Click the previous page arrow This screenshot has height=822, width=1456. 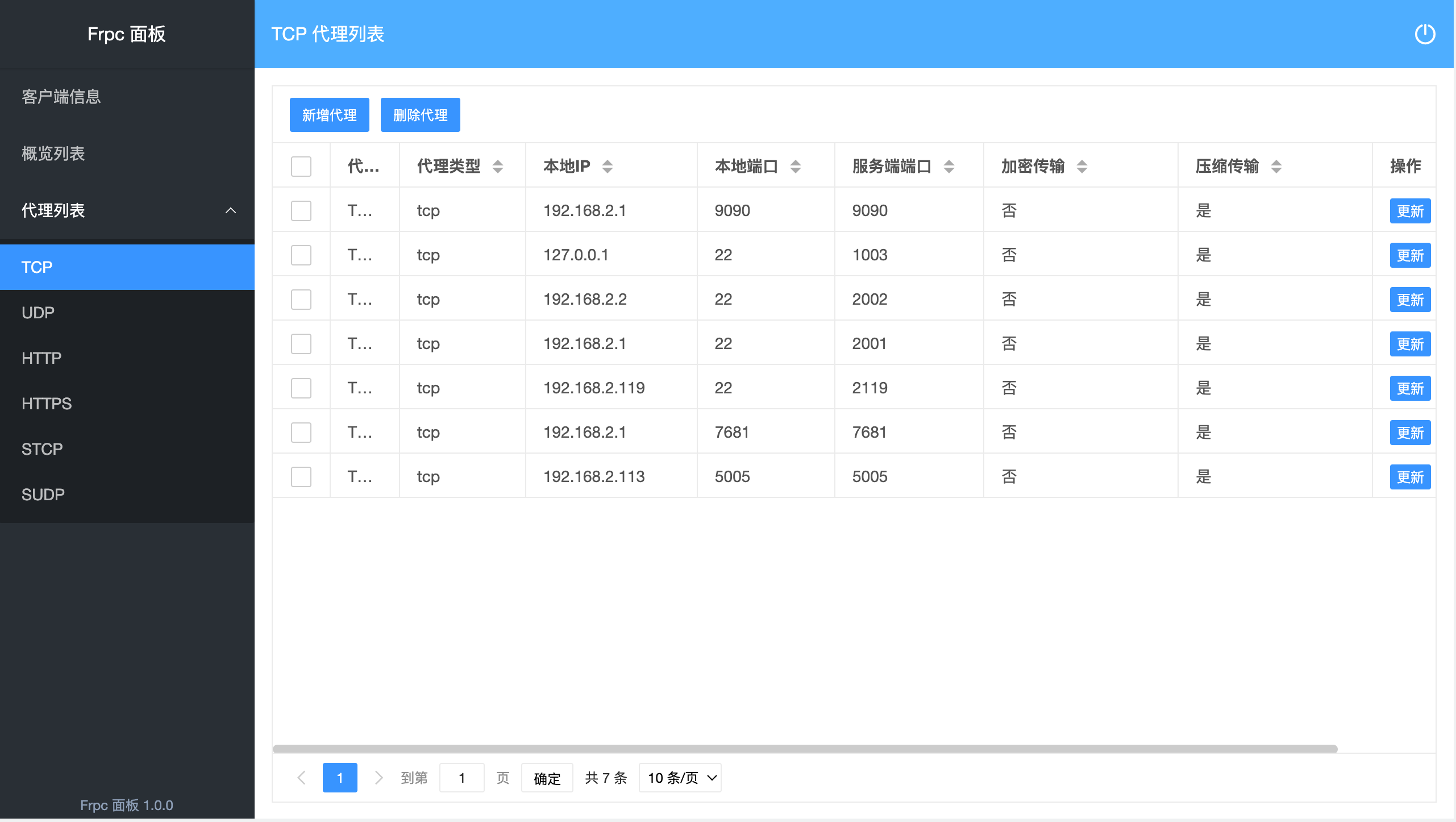point(302,778)
